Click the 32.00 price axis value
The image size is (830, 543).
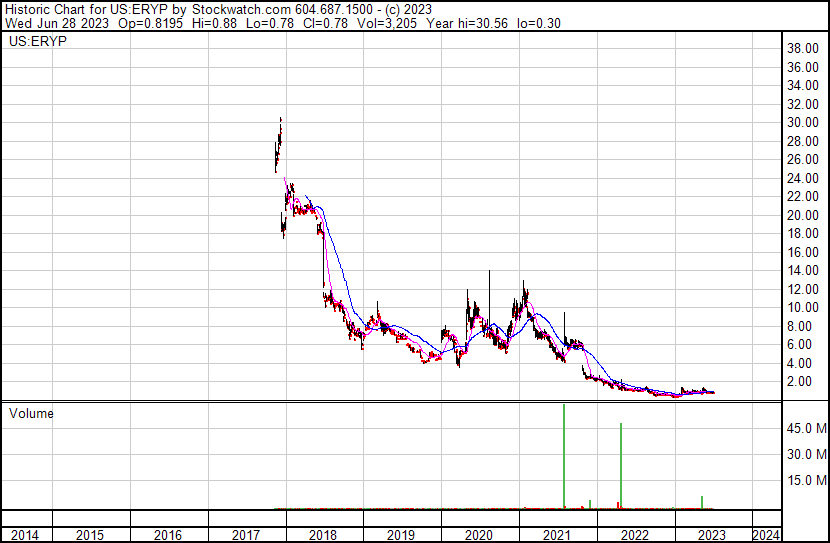click(803, 104)
